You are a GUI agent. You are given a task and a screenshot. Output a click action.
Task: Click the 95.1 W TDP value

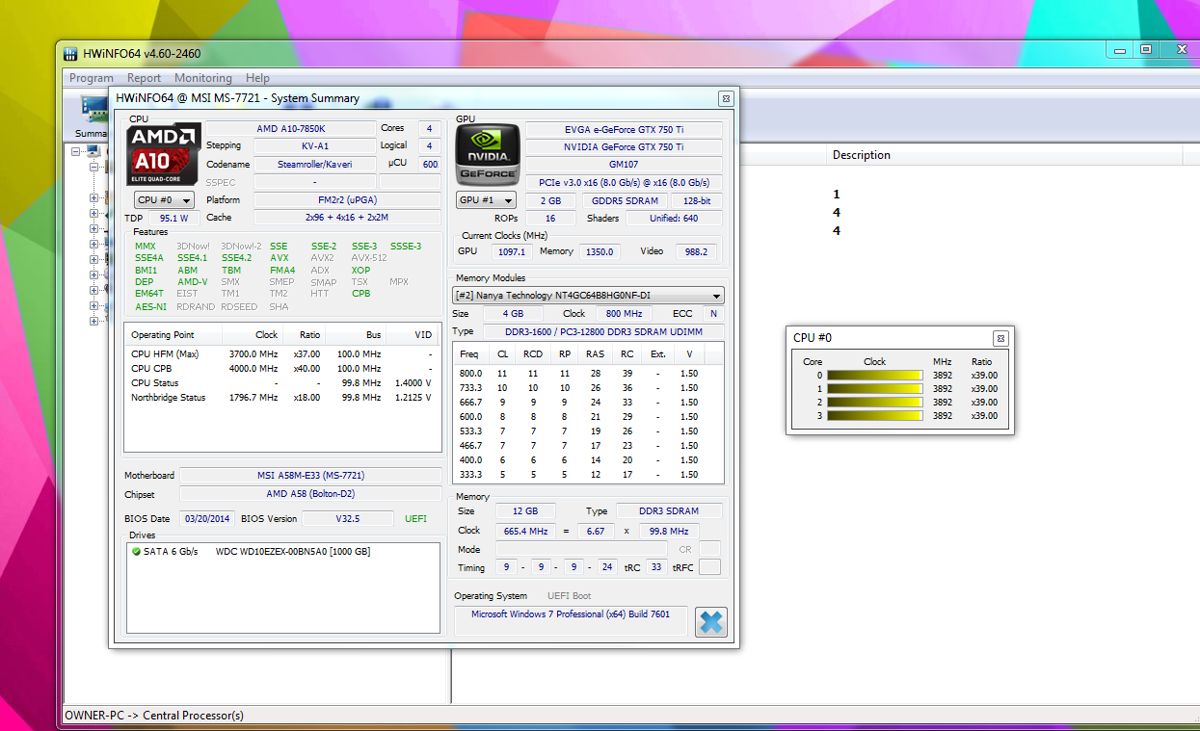click(174, 218)
